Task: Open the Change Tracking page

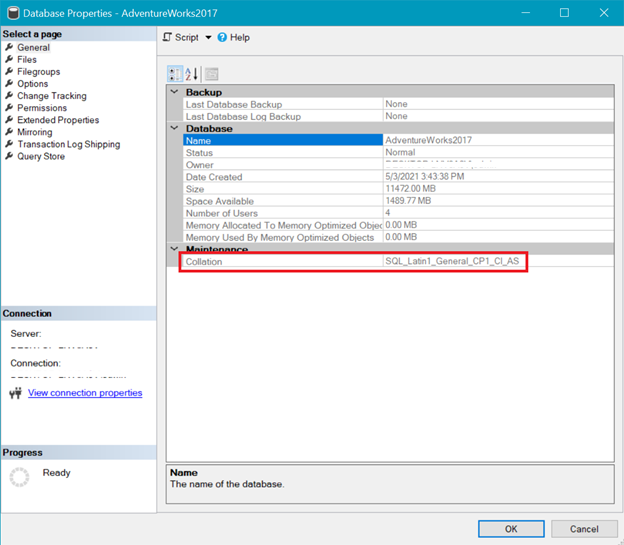Action: pos(52,96)
